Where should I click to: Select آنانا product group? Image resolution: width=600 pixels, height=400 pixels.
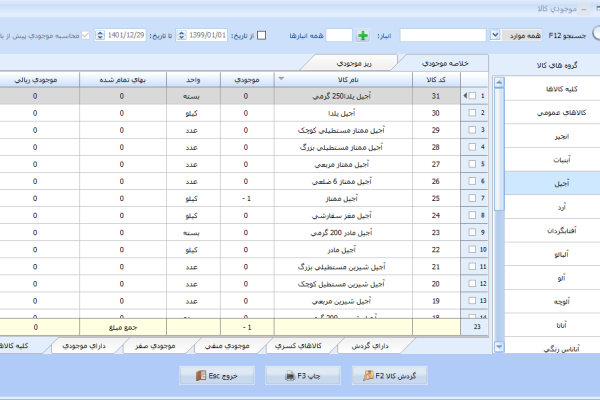pos(552,325)
